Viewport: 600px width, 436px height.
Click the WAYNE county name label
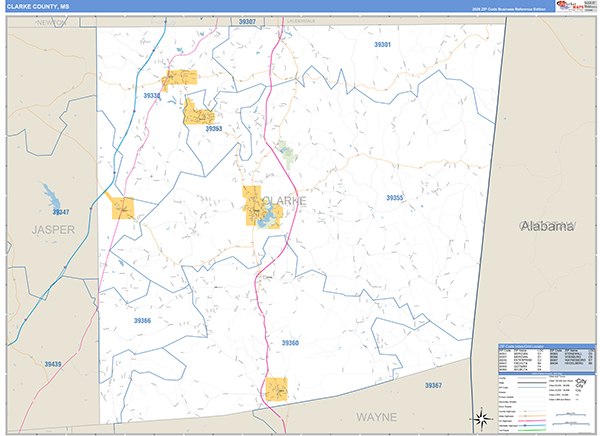coord(377,417)
